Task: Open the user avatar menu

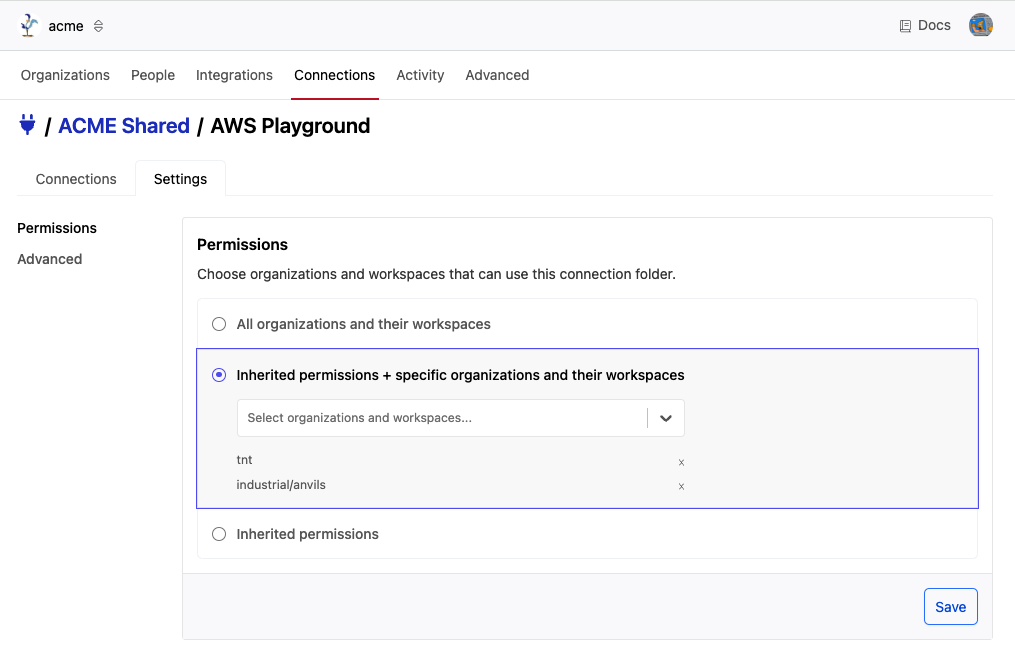Action: tap(980, 26)
